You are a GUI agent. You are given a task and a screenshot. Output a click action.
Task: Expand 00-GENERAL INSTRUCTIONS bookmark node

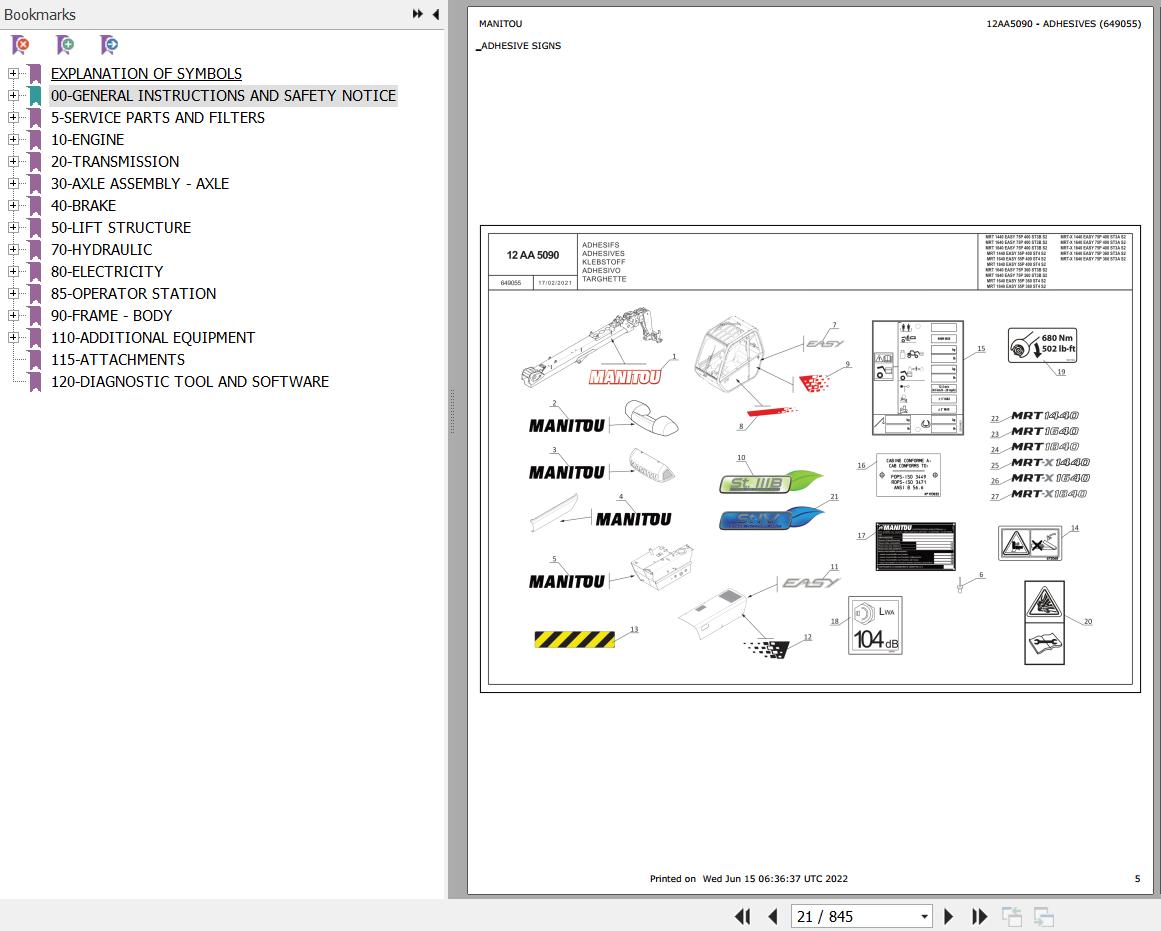click(13, 96)
